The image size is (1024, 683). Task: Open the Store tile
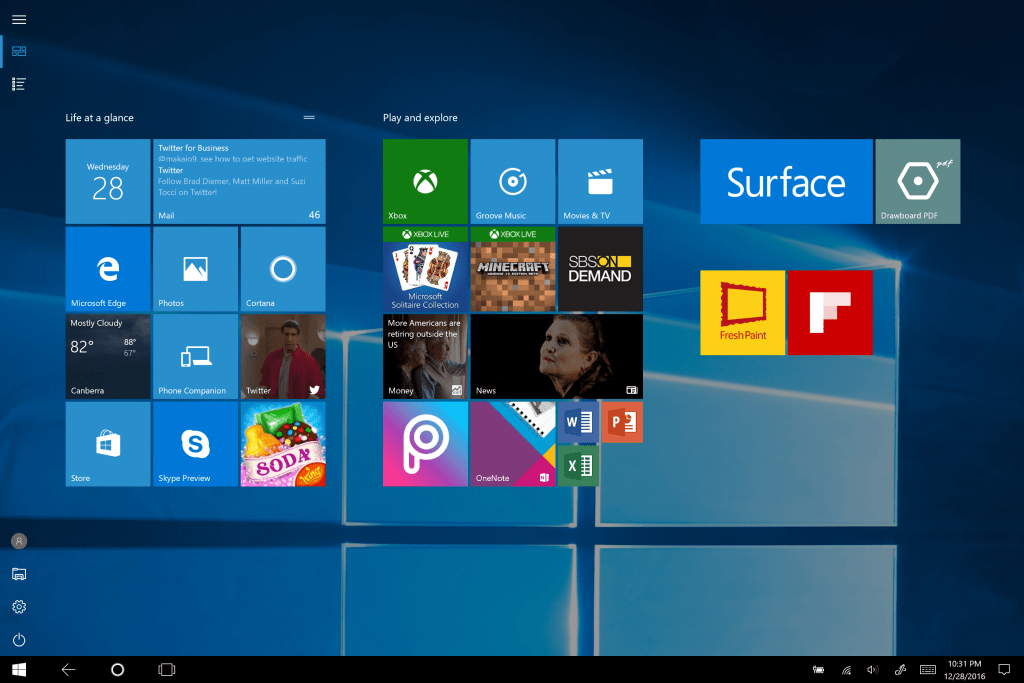point(108,444)
